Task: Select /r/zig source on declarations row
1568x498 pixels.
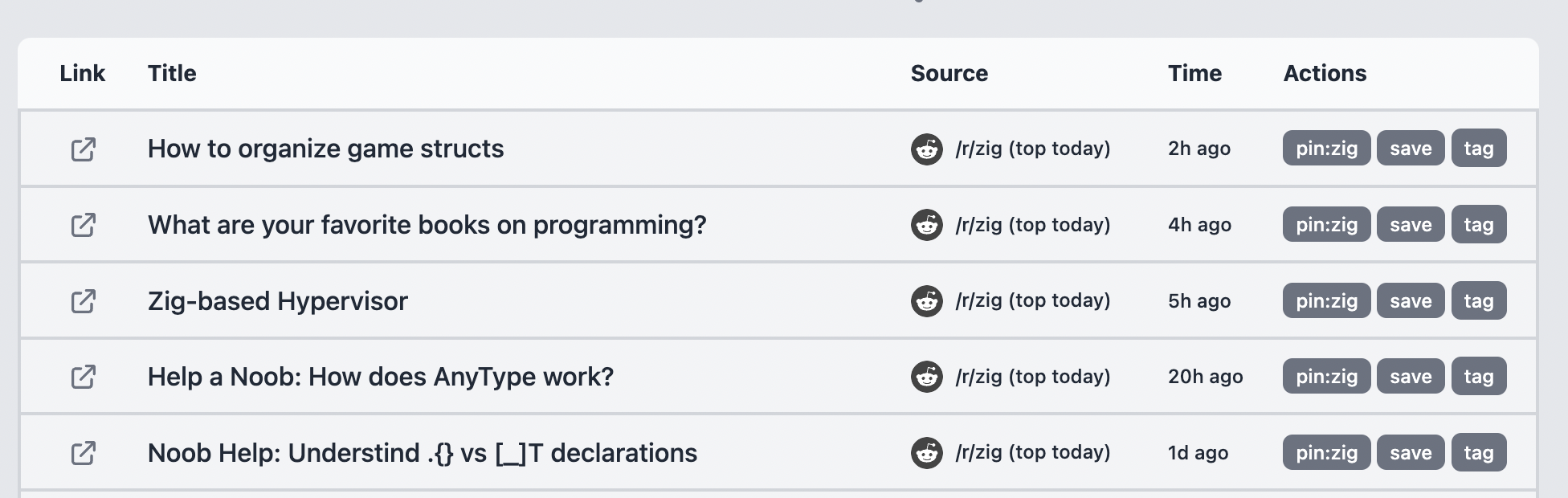Action: point(1033,452)
